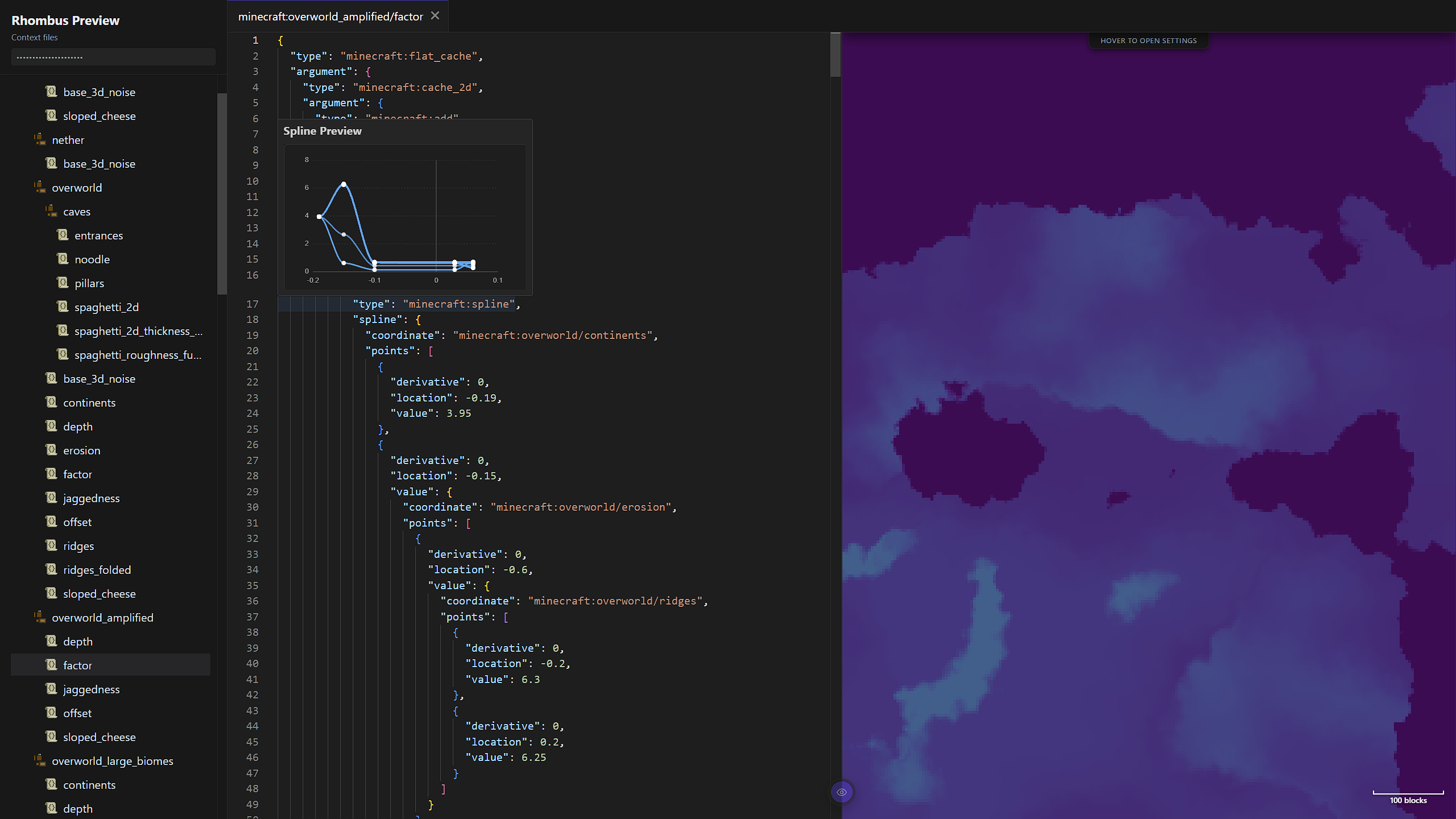The width and height of the screenshot is (1456, 819).
Task: Click the location -0.19 in the code
Action: click(x=481, y=398)
